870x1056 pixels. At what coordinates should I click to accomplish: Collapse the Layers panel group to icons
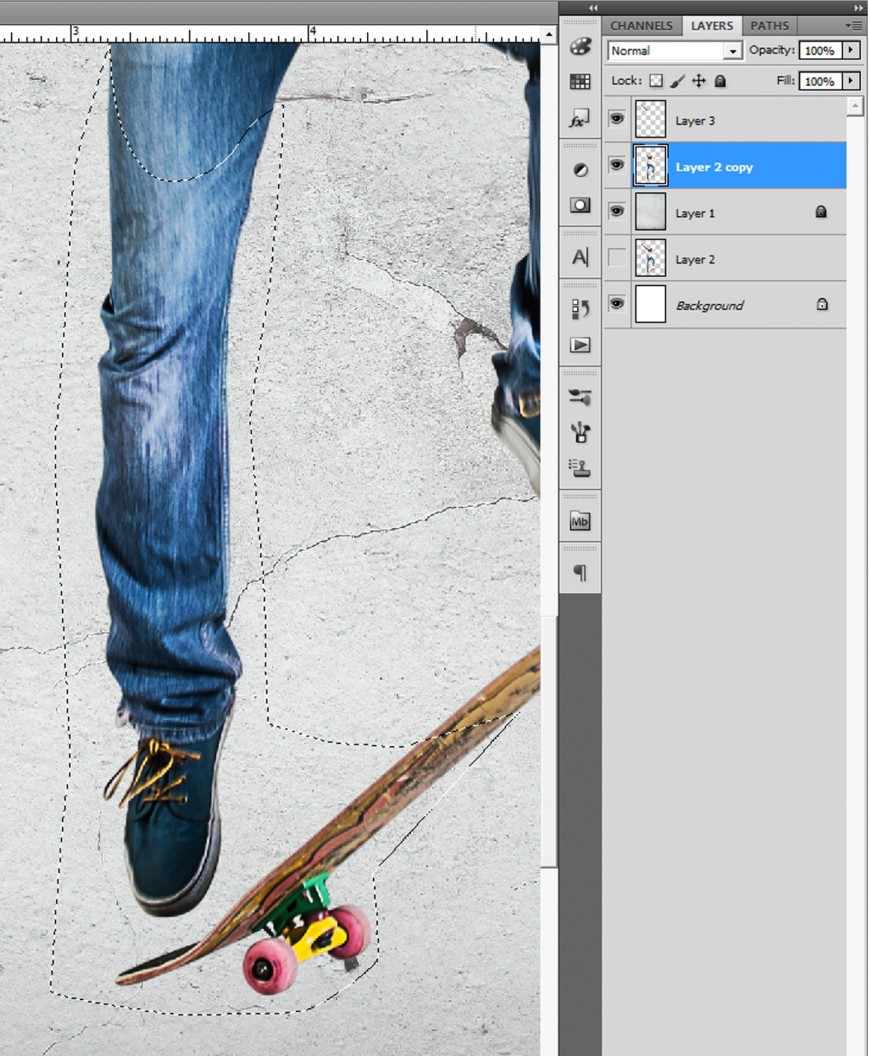pyautogui.click(x=859, y=8)
